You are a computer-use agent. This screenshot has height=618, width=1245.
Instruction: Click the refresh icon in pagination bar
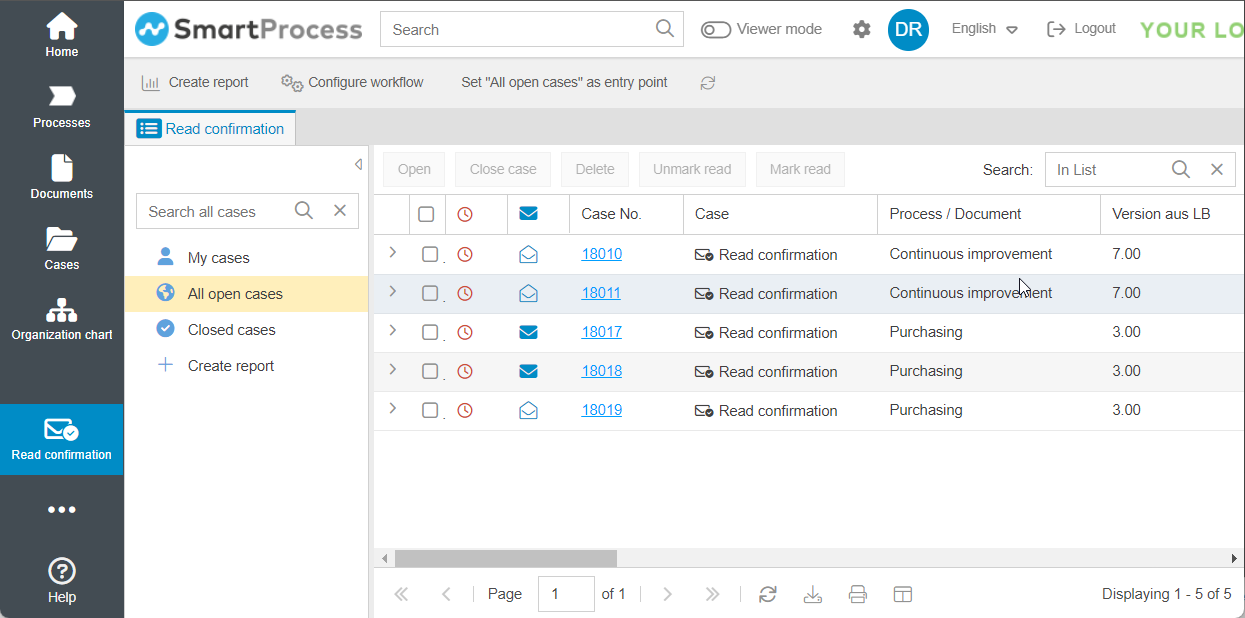[768, 594]
